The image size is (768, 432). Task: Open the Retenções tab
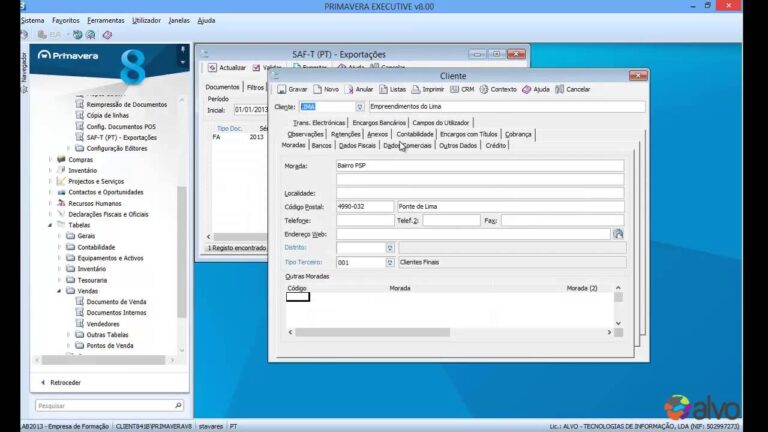345,134
